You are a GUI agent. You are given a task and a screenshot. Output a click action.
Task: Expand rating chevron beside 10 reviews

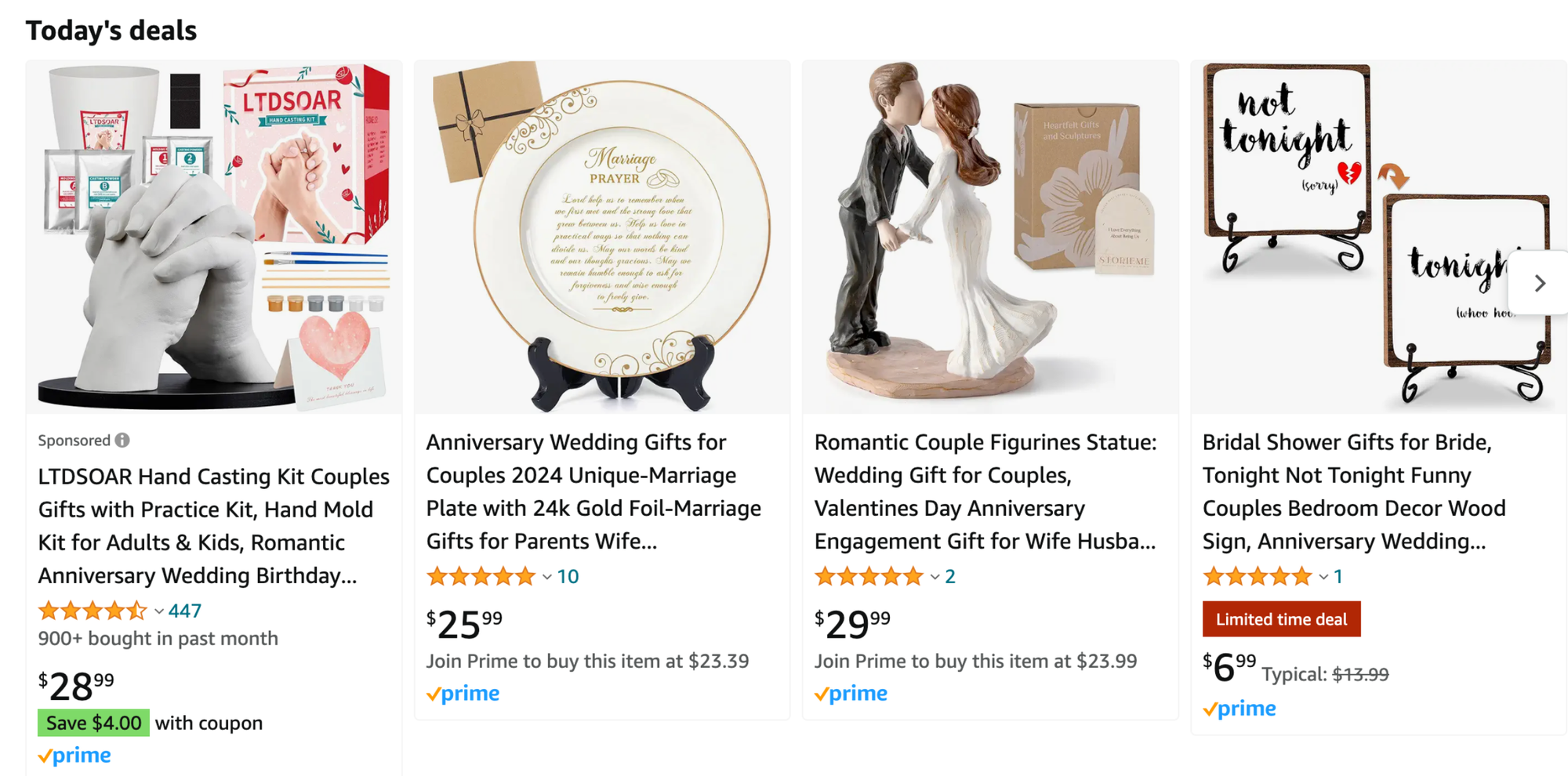[547, 578]
